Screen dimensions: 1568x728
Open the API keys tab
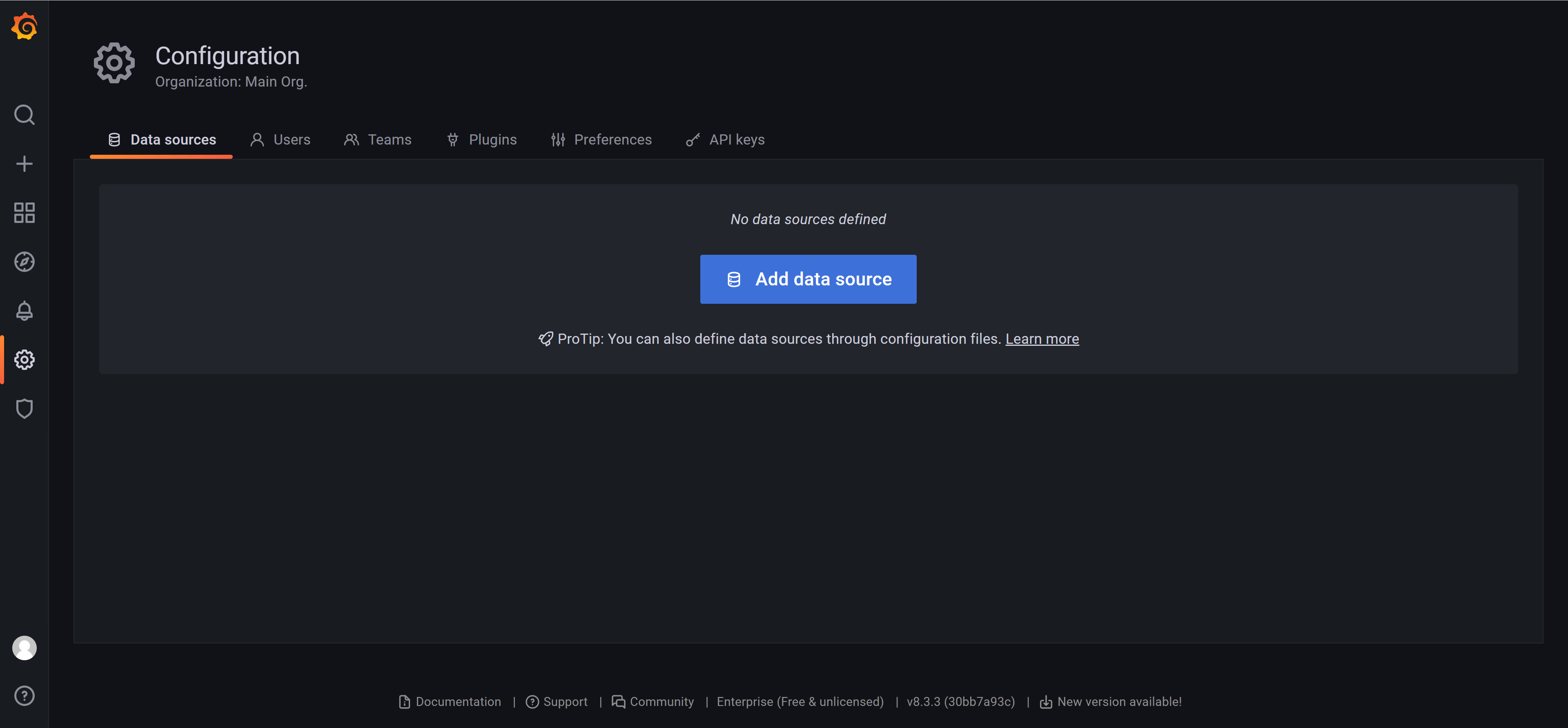(725, 140)
